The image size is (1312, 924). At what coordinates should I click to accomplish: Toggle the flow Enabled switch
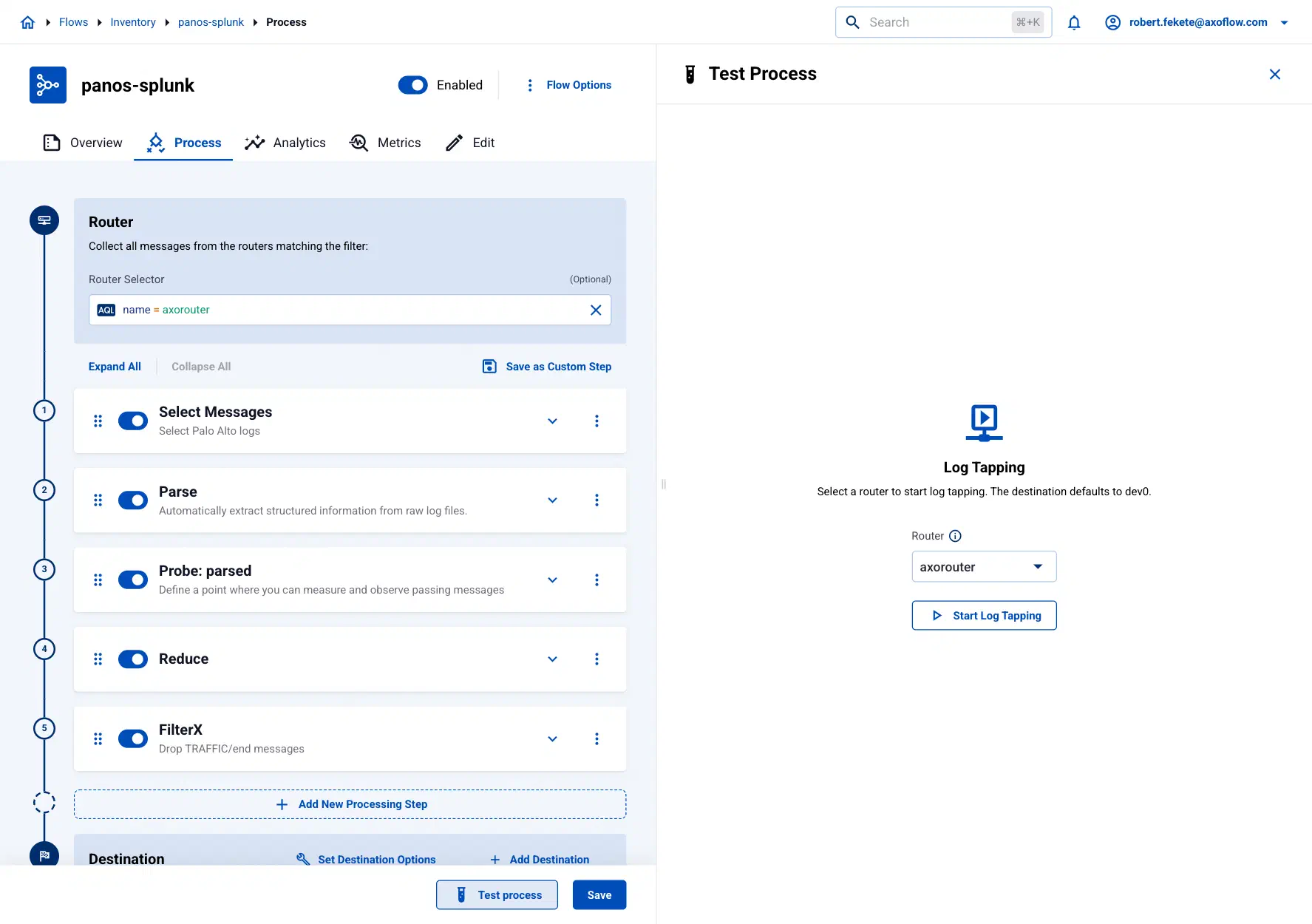[413, 85]
